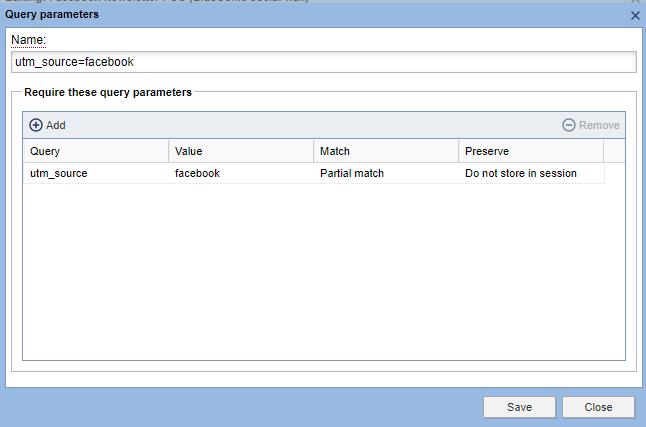The image size is (646, 427).
Task: Click the Query parameters dialog title
Action: (53, 15)
